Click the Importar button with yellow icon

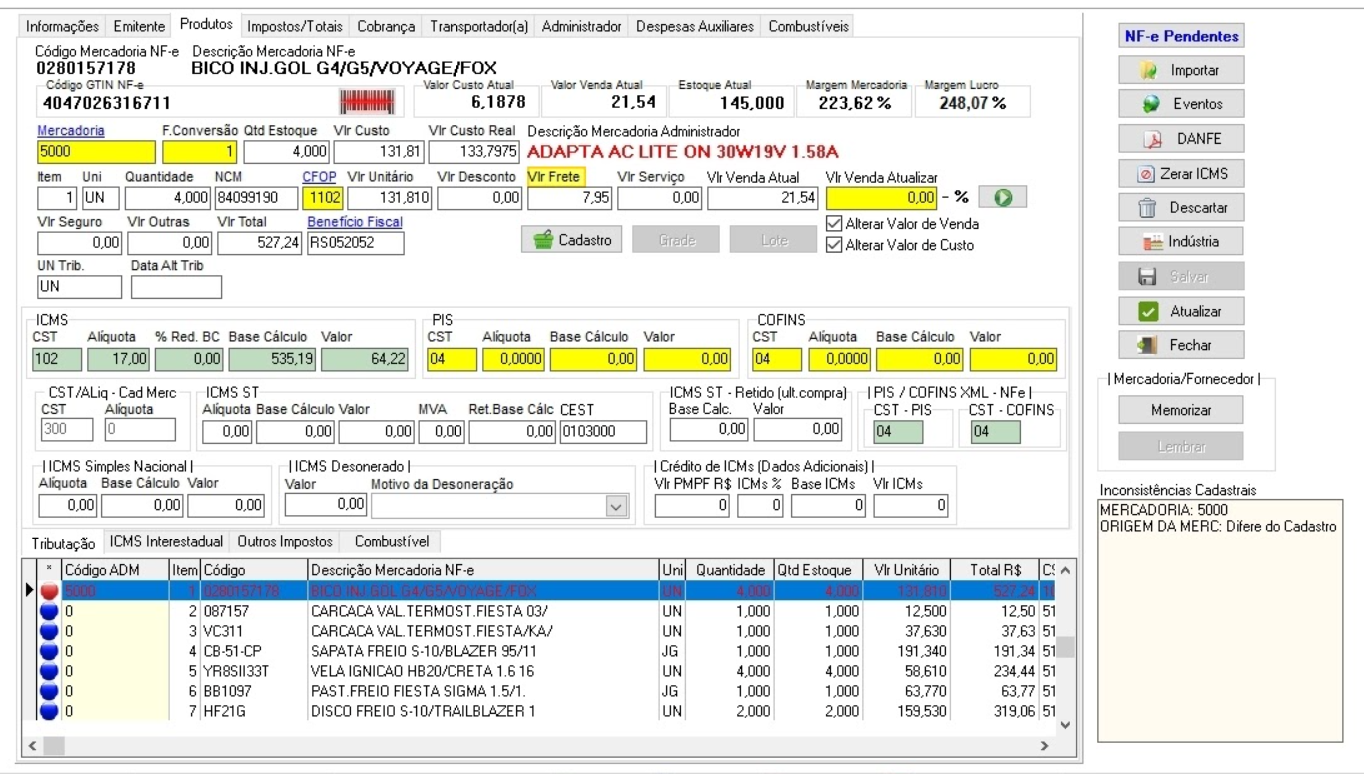pos(1180,70)
